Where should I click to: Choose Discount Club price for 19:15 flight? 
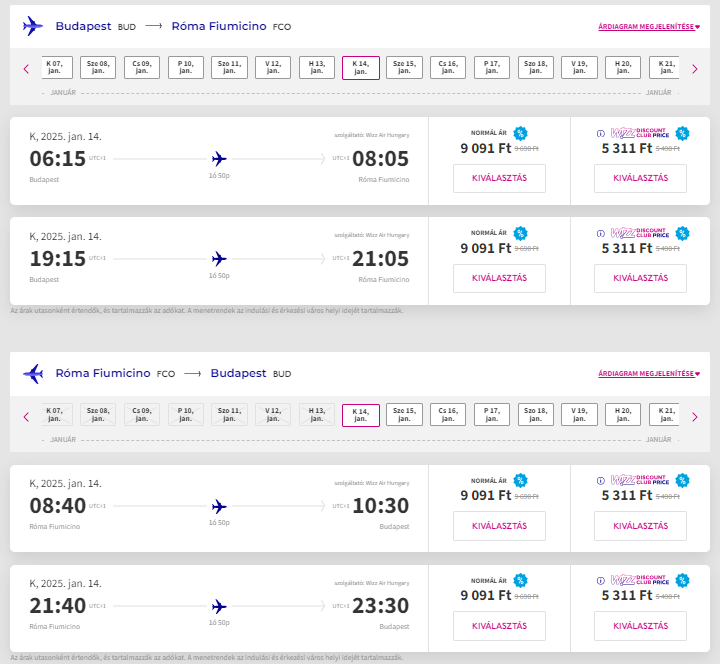(640, 278)
